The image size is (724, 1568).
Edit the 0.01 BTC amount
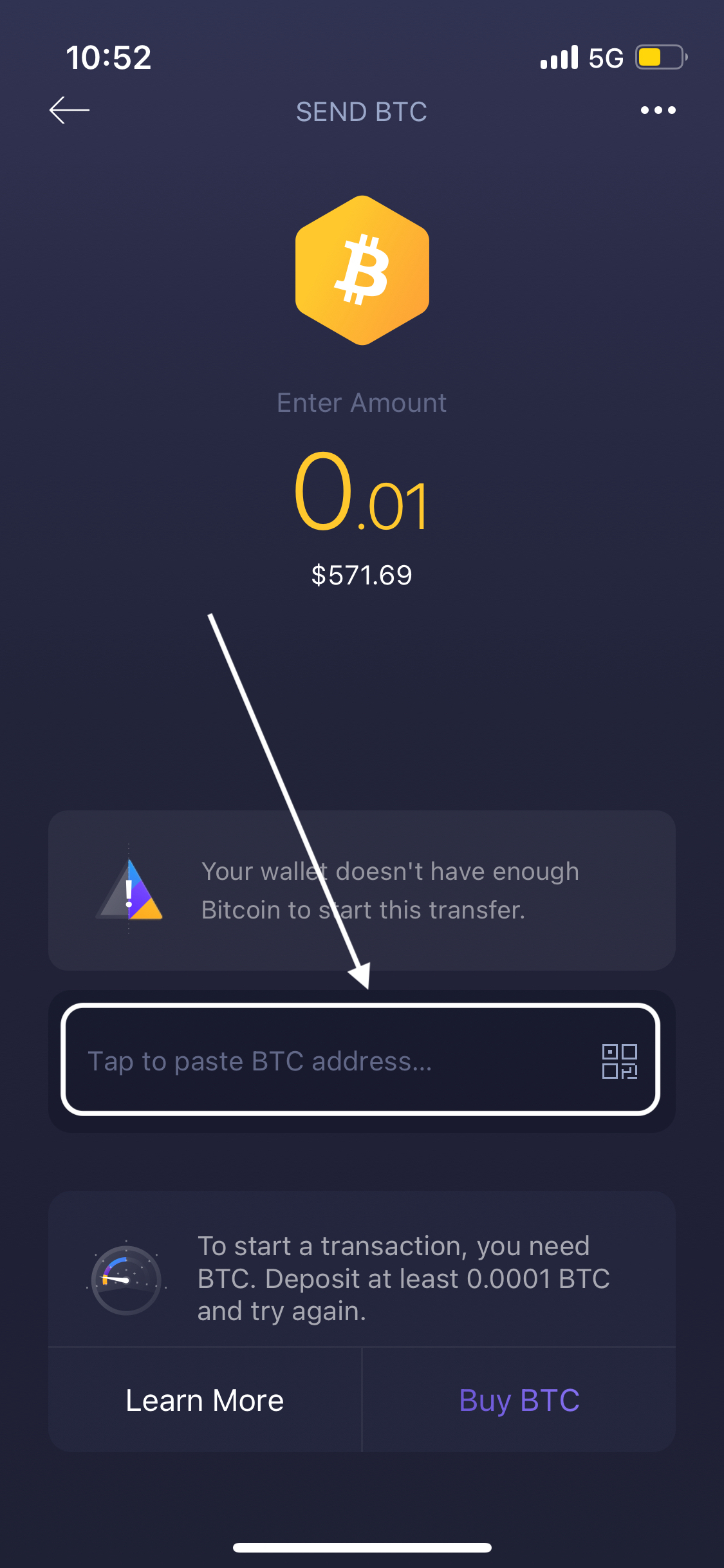tap(360, 491)
